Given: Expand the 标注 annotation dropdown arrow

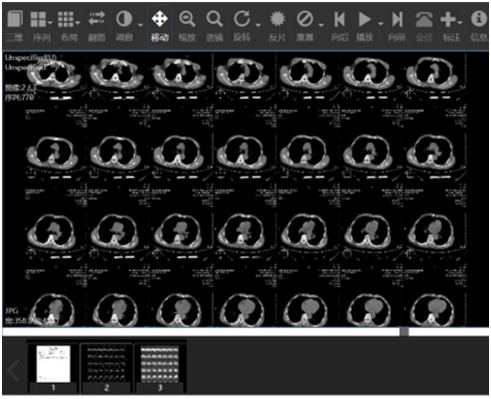Looking at the screenshot, I should click(x=460, y=23).
